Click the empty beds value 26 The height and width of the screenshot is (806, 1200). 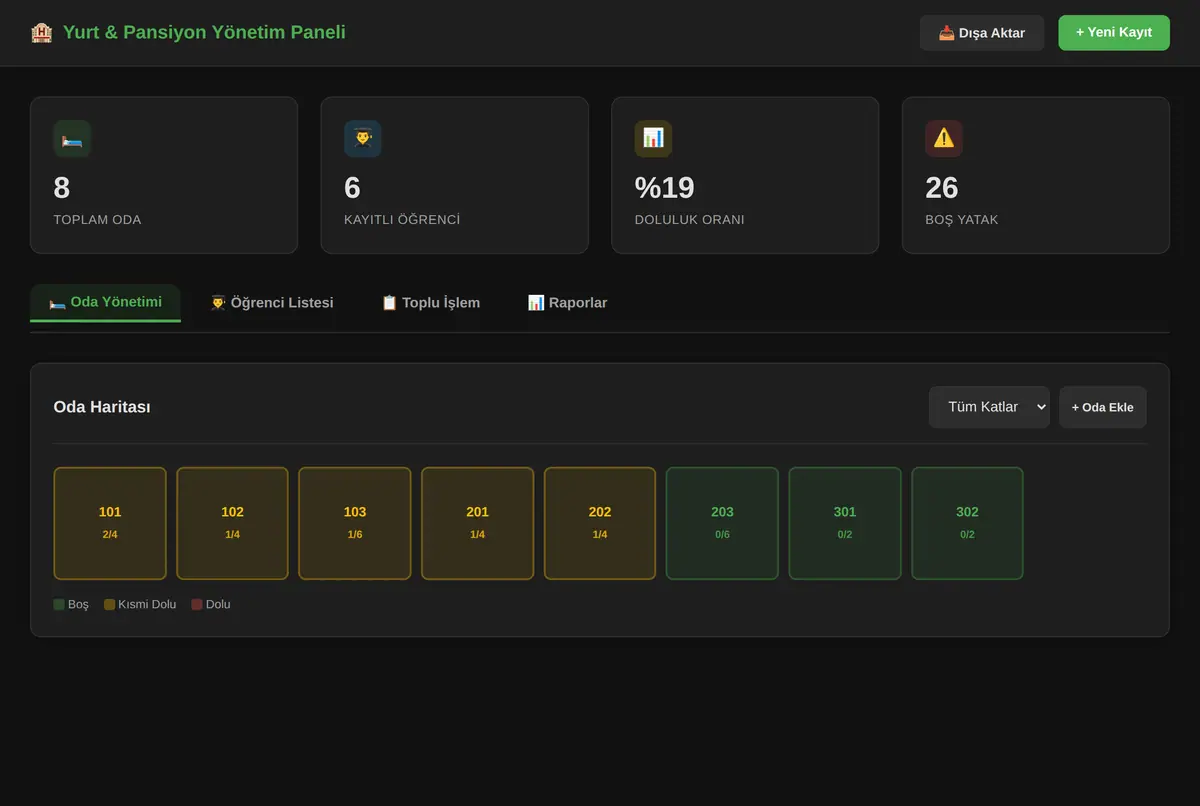pos(942,188)
